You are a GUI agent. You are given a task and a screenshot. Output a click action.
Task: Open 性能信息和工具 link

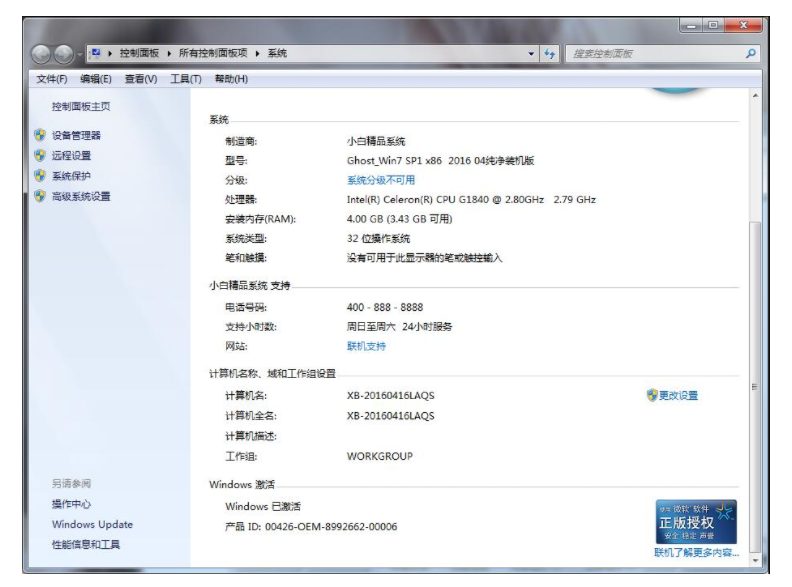(x=86, y=544)
